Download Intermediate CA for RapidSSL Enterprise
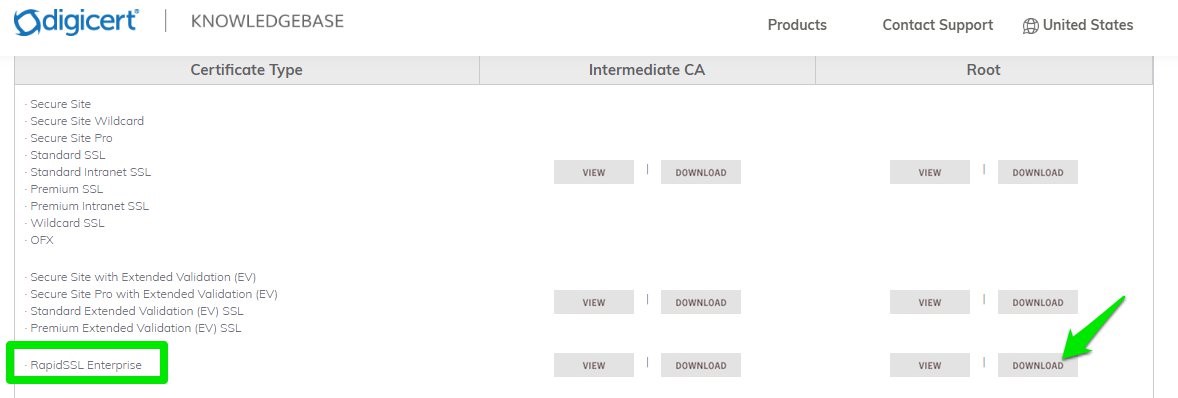The width and height of the screenshot is (1178, 398). click(x=701, y=366)
